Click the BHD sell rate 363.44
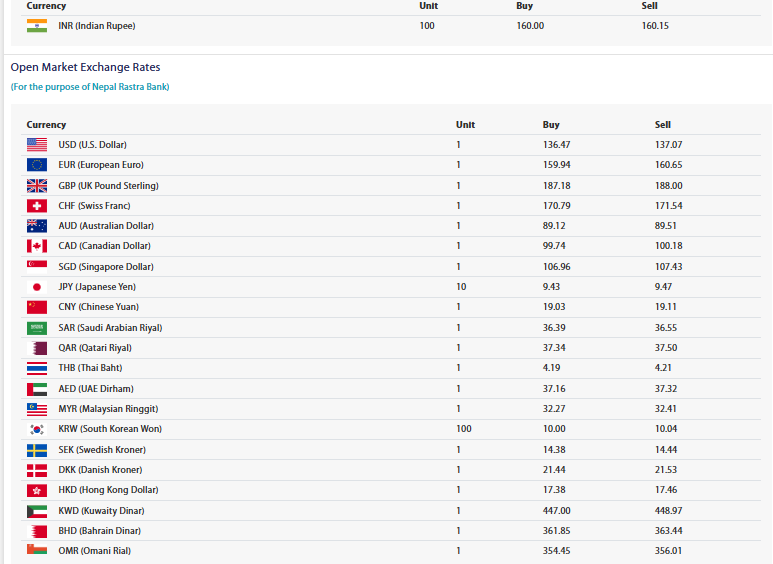 point(668,531)
